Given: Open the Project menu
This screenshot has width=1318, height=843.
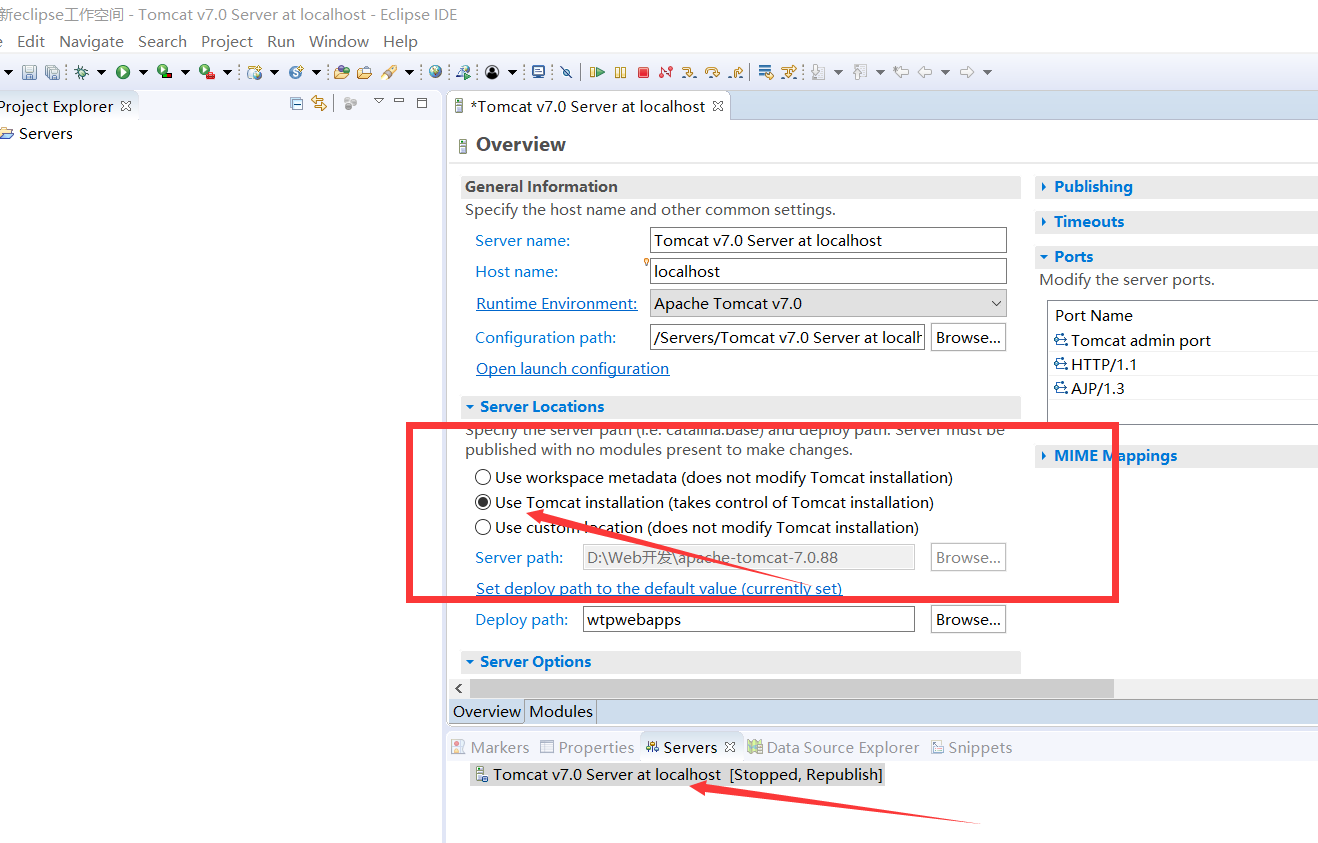Looking at the screenshot, I should point(227,42).
